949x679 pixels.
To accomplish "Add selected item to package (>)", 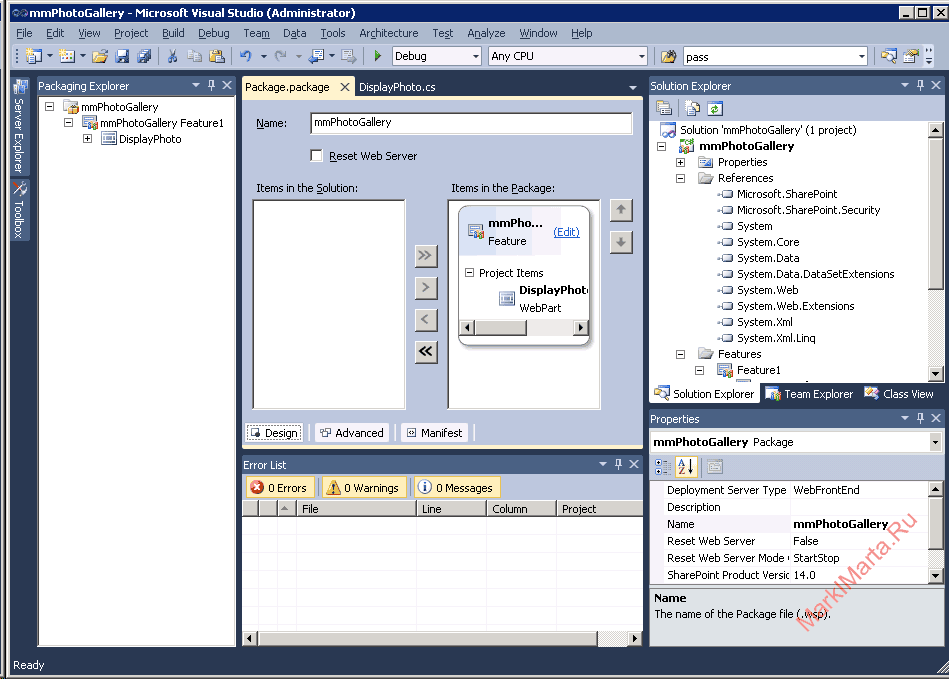I will pos(425,287).
